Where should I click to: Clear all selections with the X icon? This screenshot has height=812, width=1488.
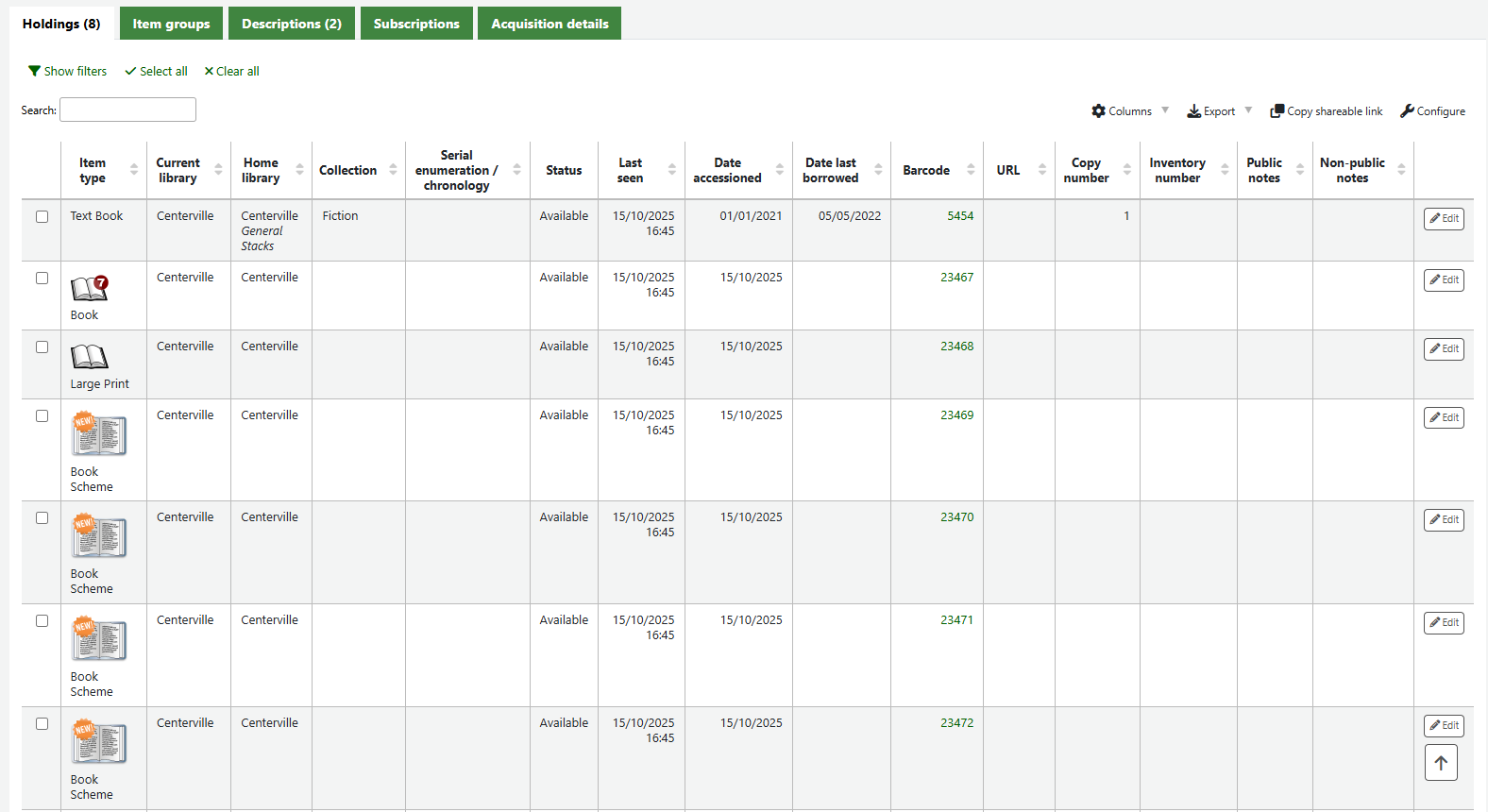point(231,72)
